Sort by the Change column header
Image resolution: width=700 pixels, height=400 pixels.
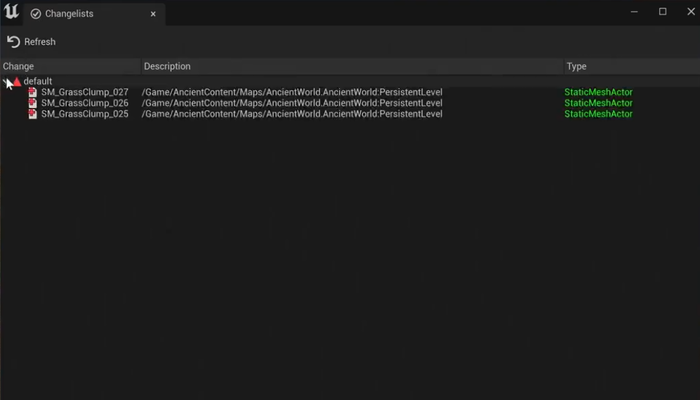[19, 66]
